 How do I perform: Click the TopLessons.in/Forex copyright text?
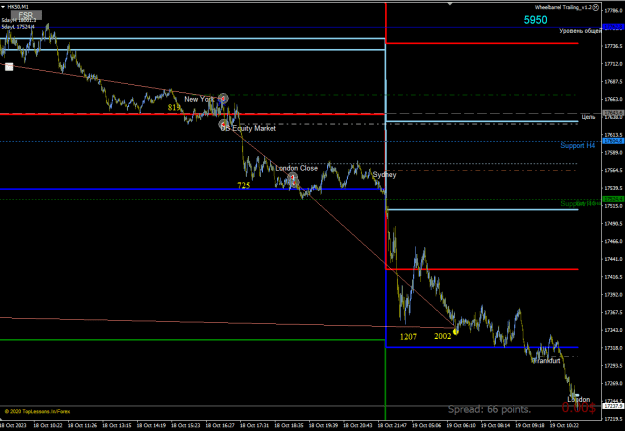pos(37,411)
